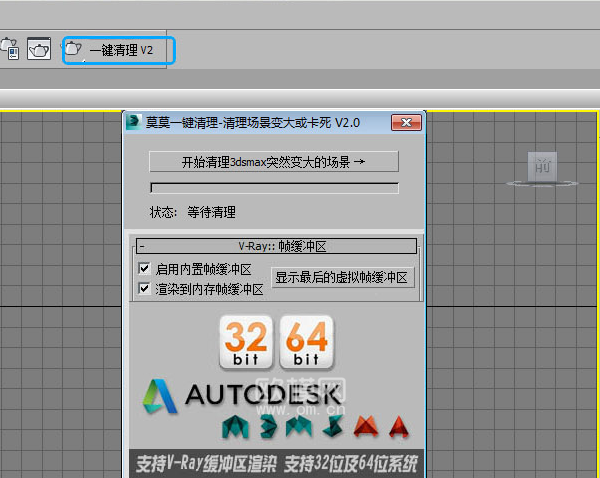This screenshot has height=478, width=600.
Task: Toggle 启用内置帧缓冲区 checkbox
Action: point(144,269)
